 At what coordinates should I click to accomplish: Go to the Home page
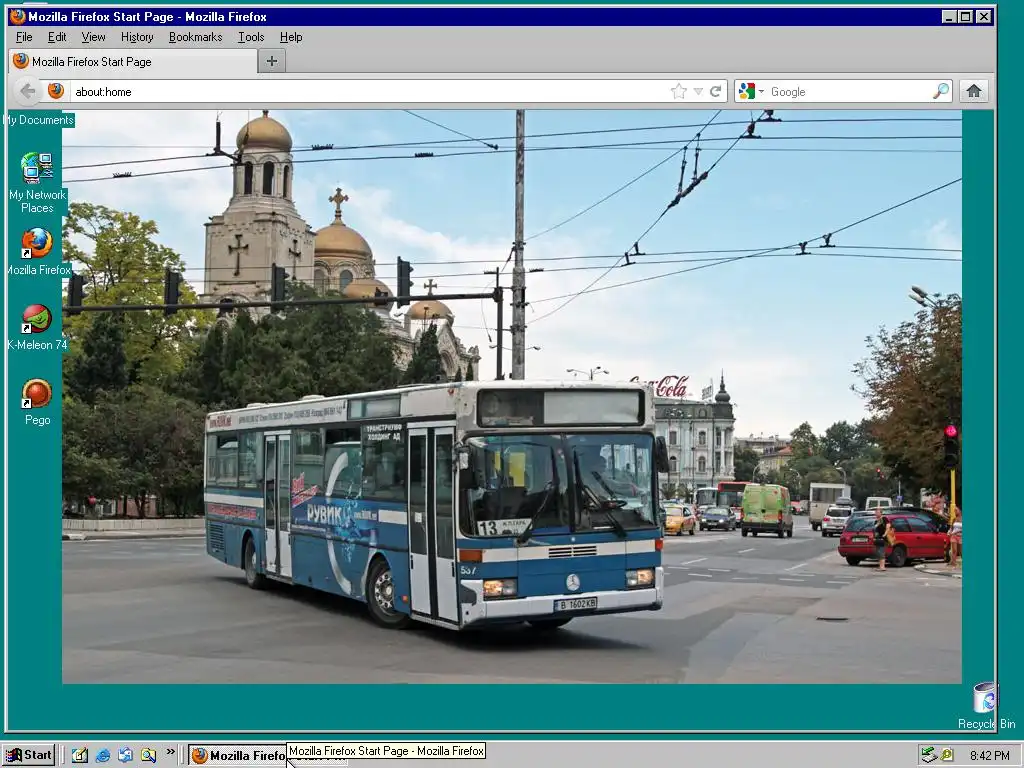(x=974, y=91)
